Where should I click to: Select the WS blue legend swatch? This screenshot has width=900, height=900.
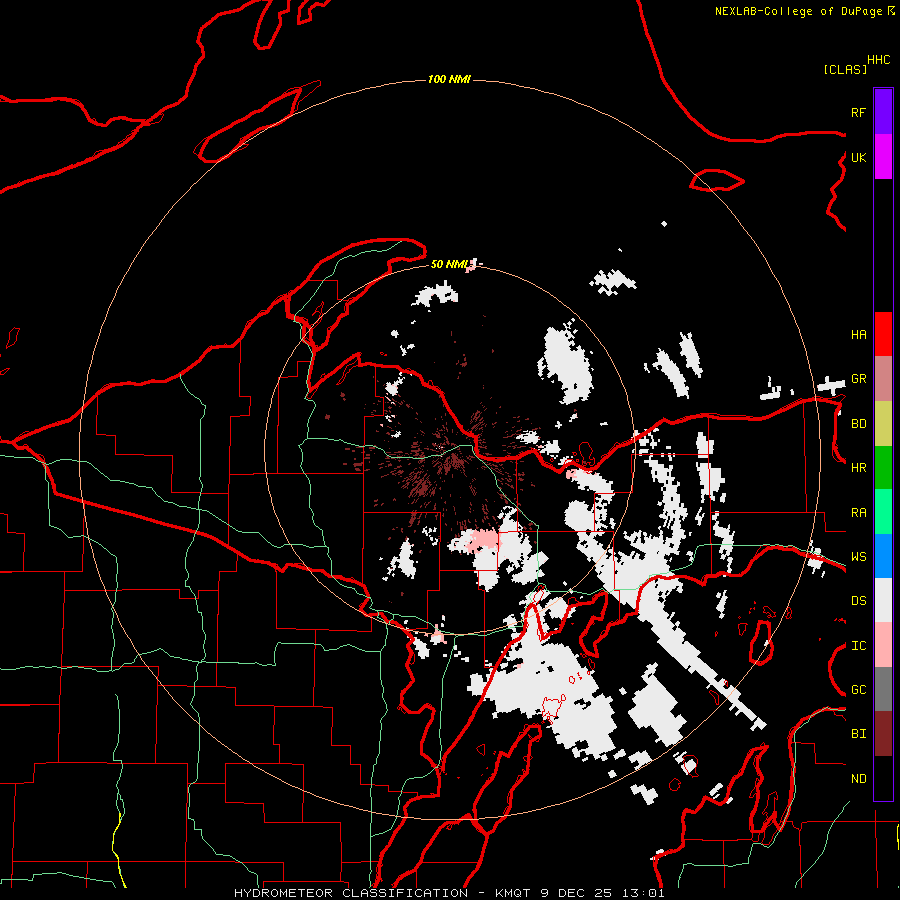click(x=883, y=556)
